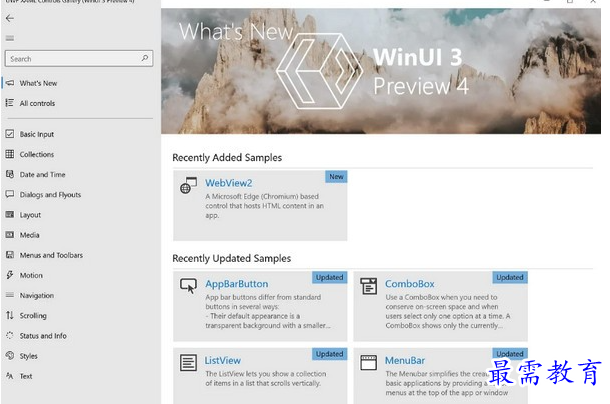This screenshot has width=610, height=404.
Task: Select the Styles category label
Action: 29,356
